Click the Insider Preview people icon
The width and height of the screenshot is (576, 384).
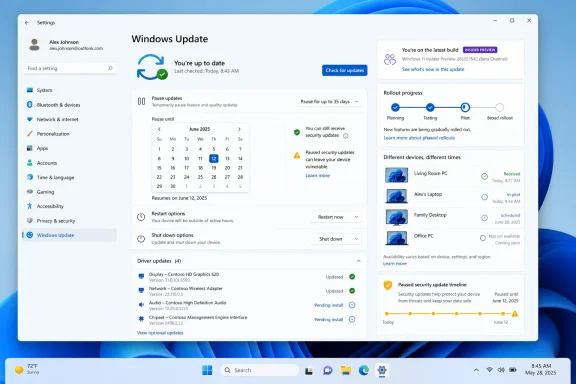(390, 60)
